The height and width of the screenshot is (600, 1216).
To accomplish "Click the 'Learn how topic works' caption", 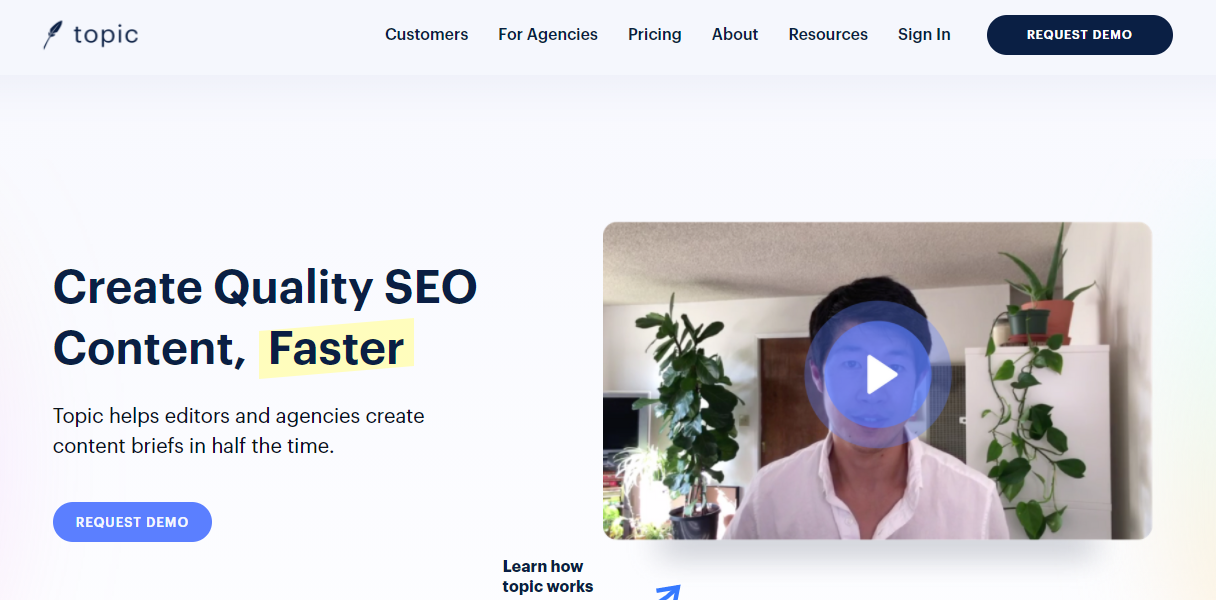I will 547,577.
